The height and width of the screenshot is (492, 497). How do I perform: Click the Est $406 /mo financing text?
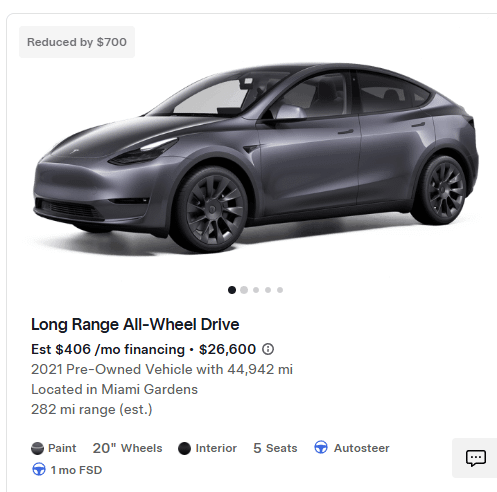(x=108, y=349)
